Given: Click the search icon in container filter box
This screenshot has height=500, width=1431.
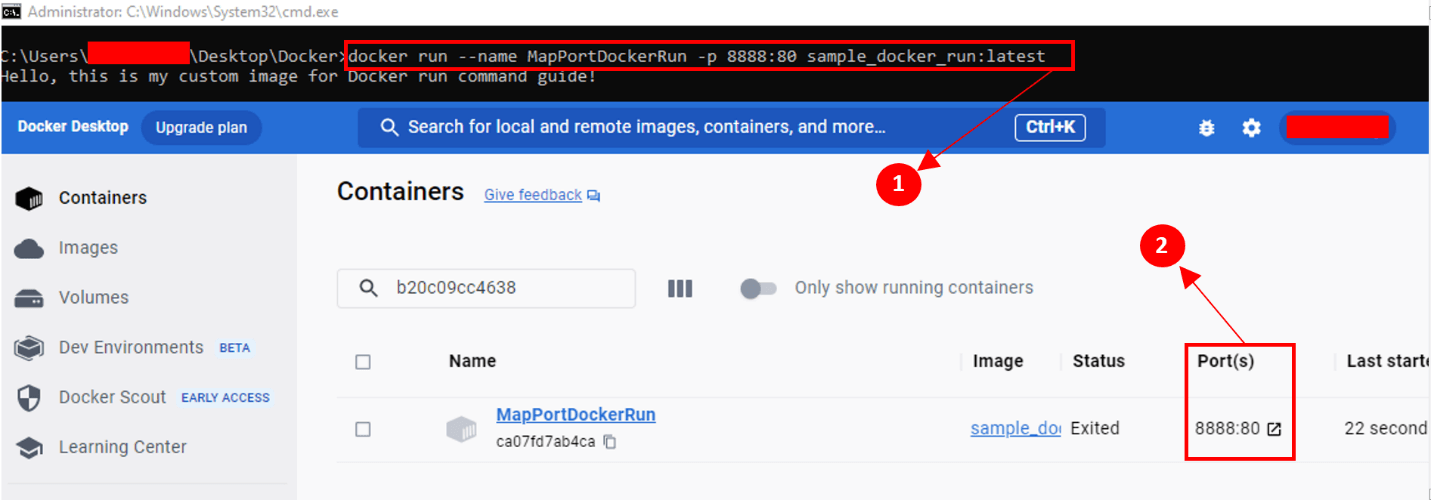Looking at the screenshot, I should [368, 288].
